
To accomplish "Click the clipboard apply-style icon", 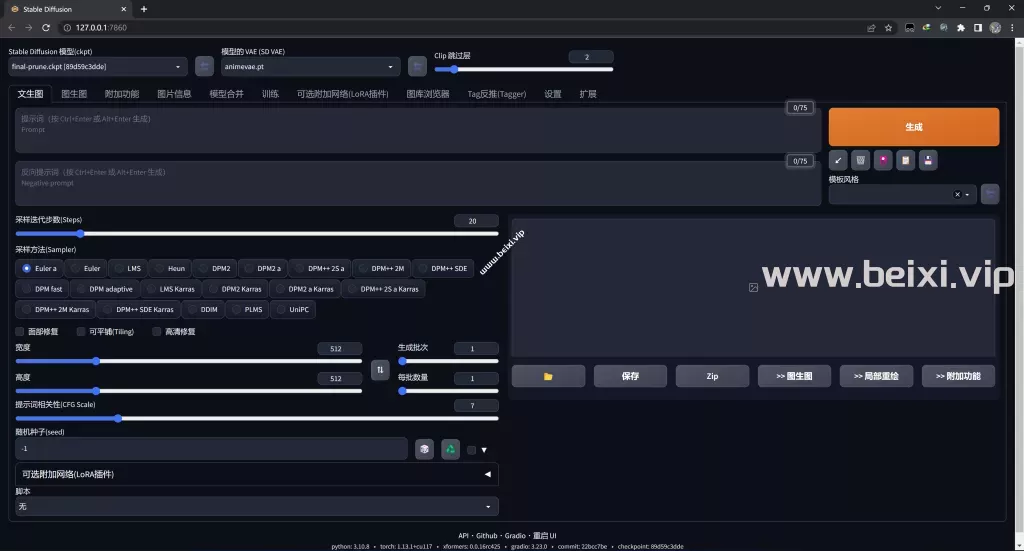I will [x=906, y=160].
